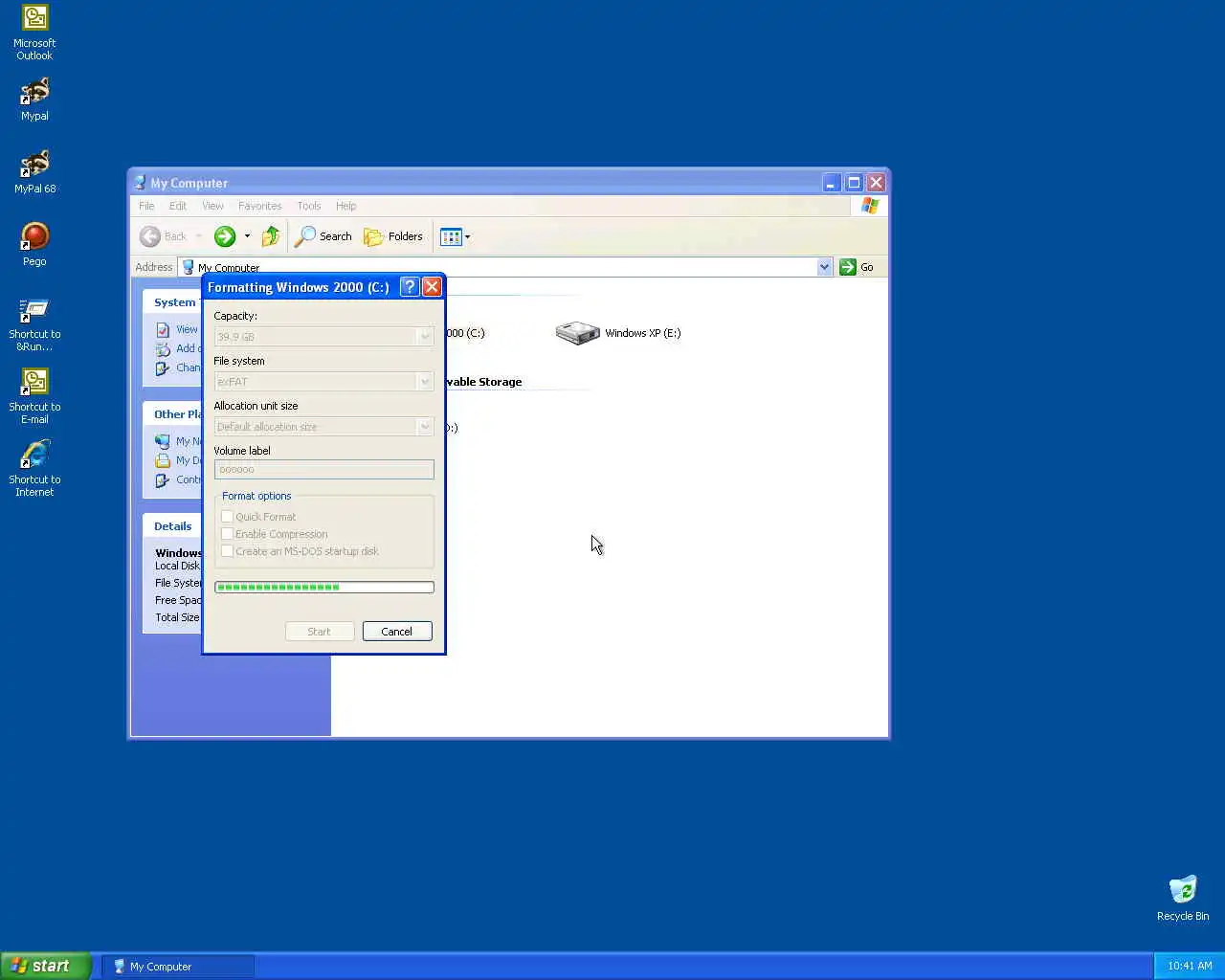The width and height of the screenshot is (1225, 980).
Task: Click the green Forward arrow button
Action: [x=225, y=236]
